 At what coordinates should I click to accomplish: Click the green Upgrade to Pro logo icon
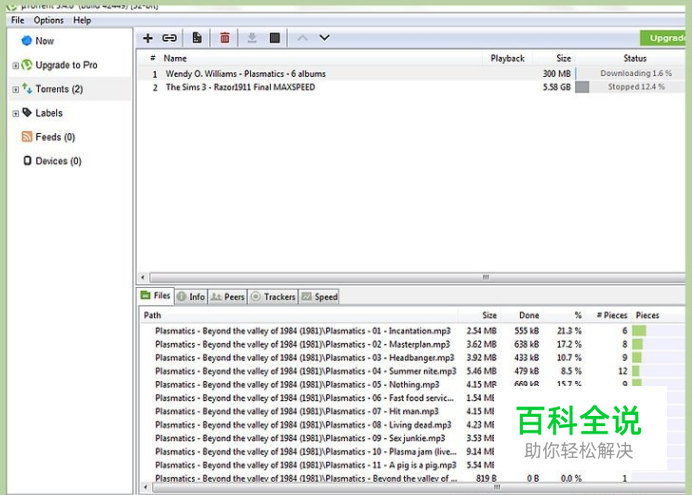coord(27,65)
